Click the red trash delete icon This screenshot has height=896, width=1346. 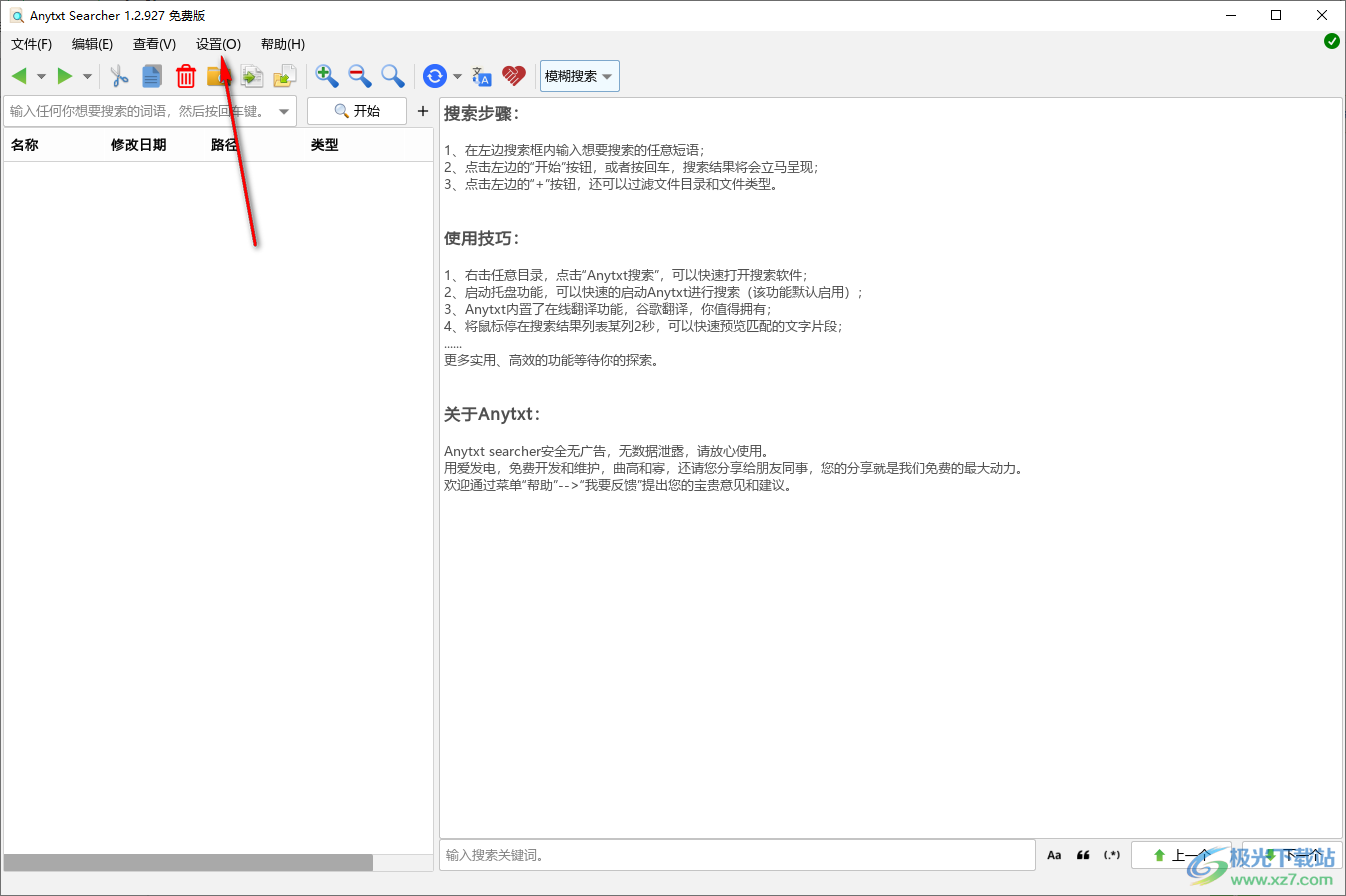(186, 76)
